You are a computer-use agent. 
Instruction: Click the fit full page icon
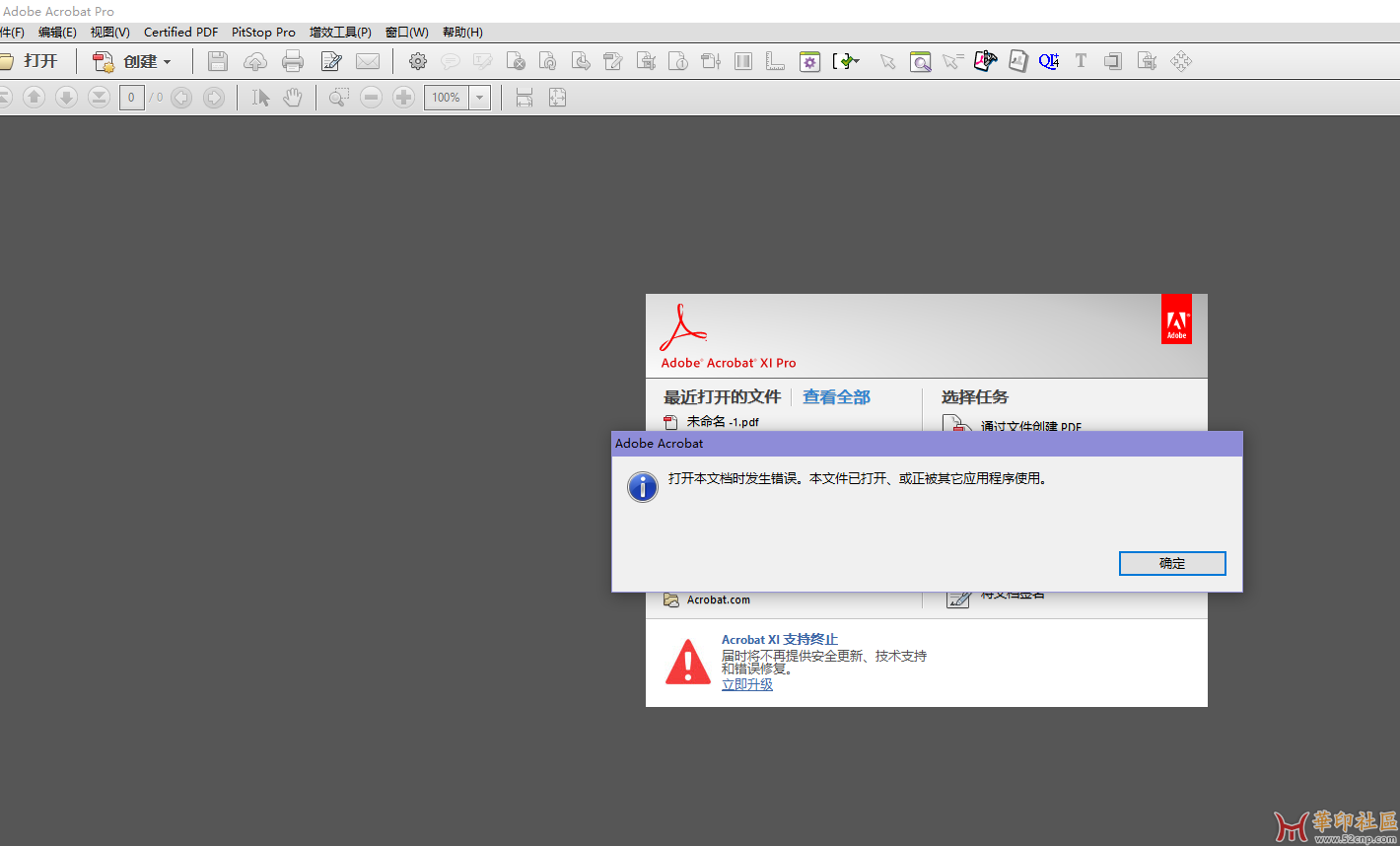coord(557,98)
